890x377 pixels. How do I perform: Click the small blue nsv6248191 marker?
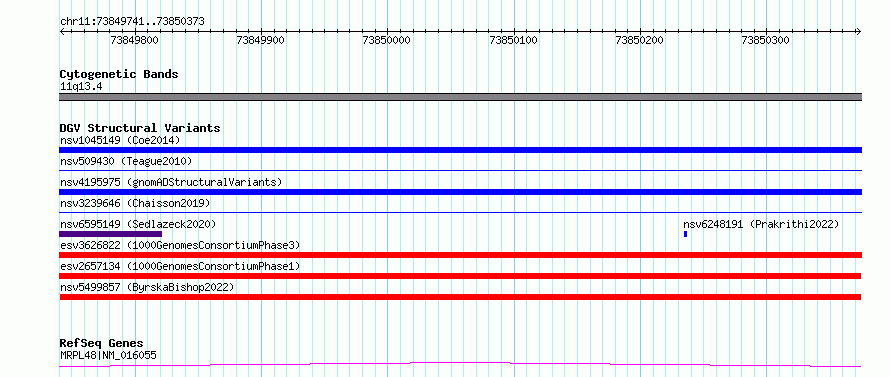(x=686, y=234)
